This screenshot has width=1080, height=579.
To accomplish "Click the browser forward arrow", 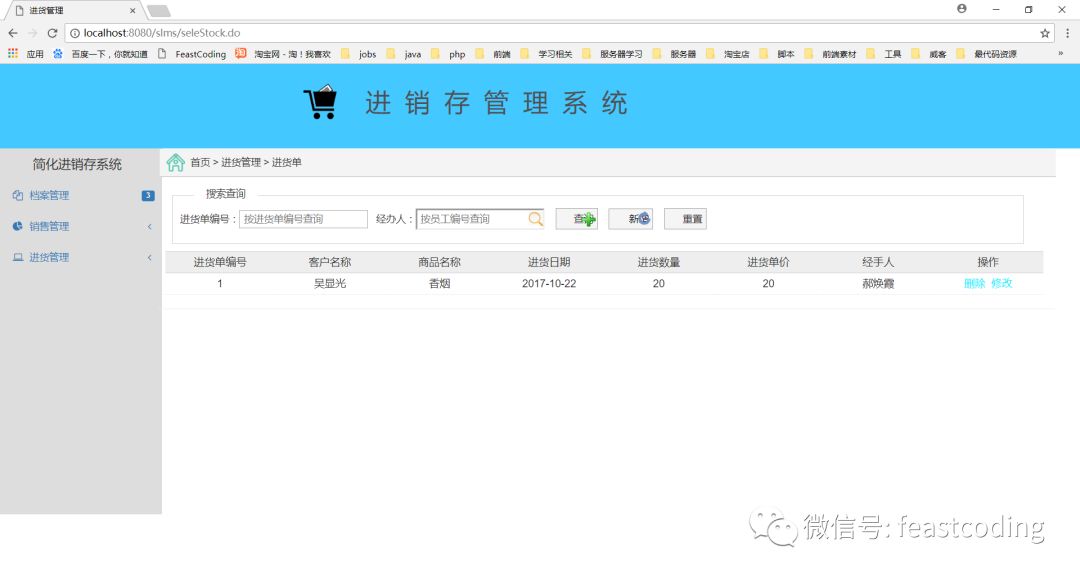I will [32, 33].
